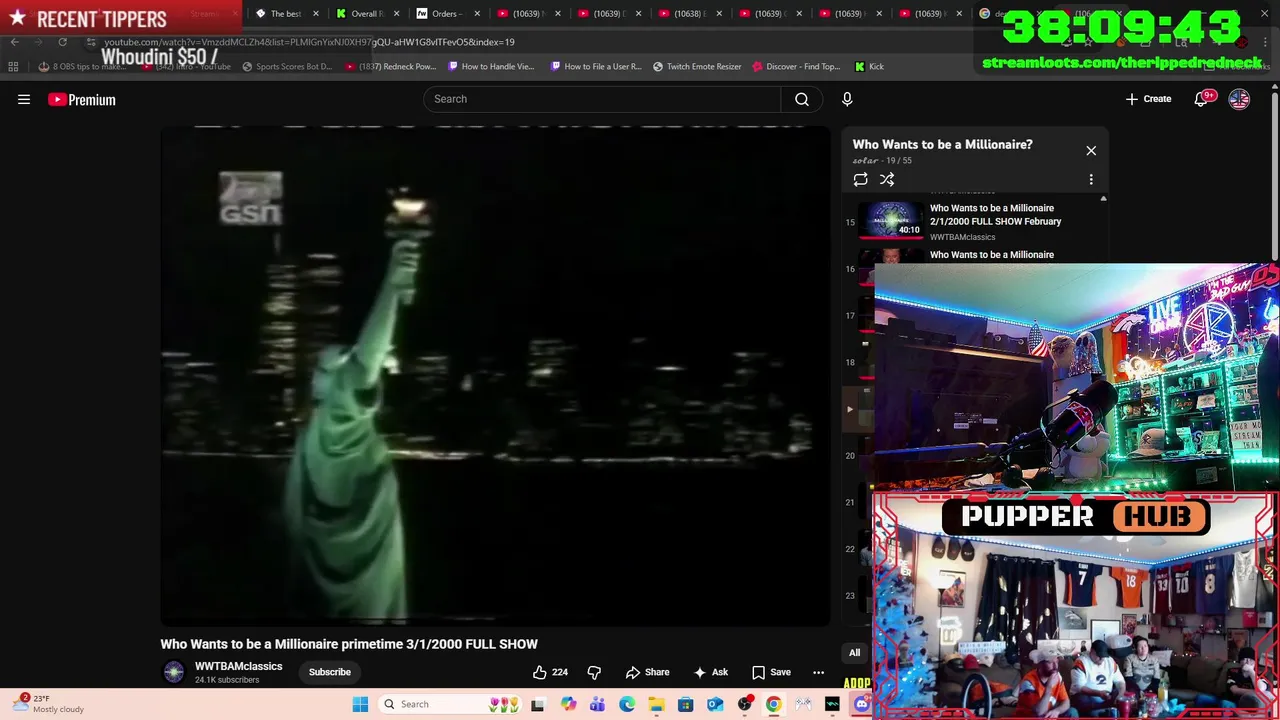Close the Orders browser tab
Screen dimensions: 1280x720
point(477,14)
